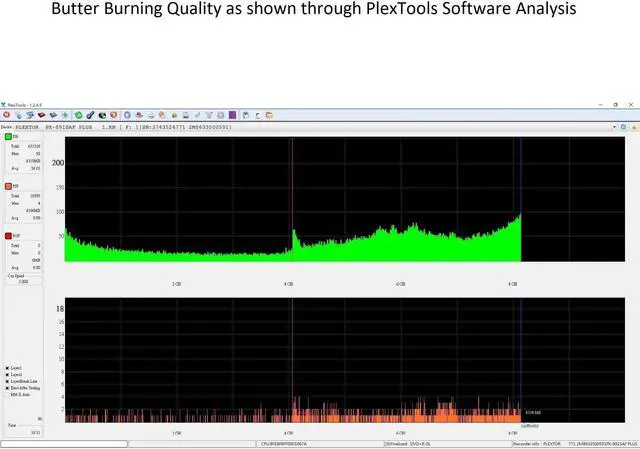Click the first red icon in the toolbar
The height and width of the screenshot is (449, 640).
pyautogui.click(x=6, y=115)
